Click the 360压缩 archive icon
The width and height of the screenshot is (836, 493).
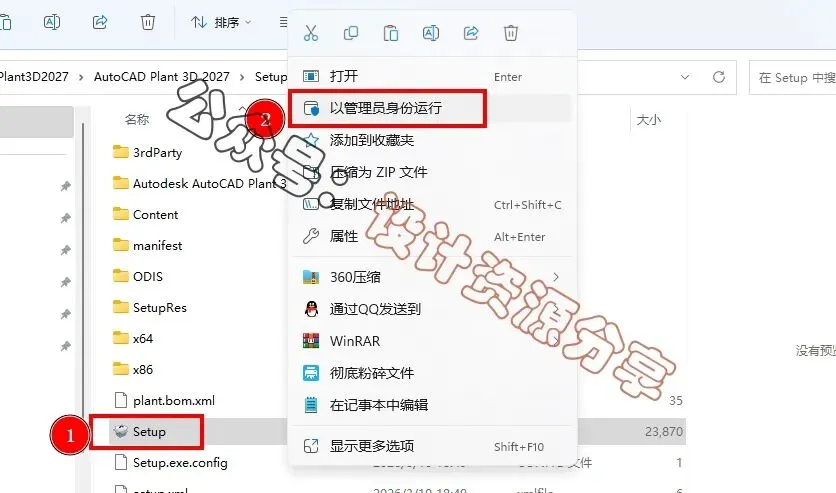(311, 277)
